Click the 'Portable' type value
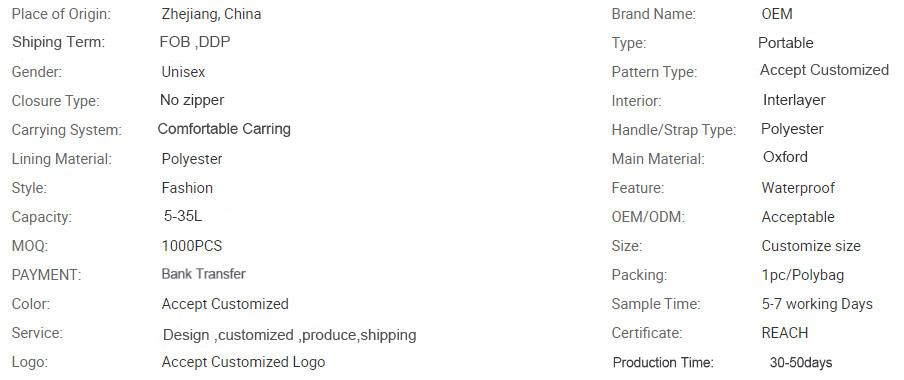Screen dimensions: 904x380 (x=785, y=43)
